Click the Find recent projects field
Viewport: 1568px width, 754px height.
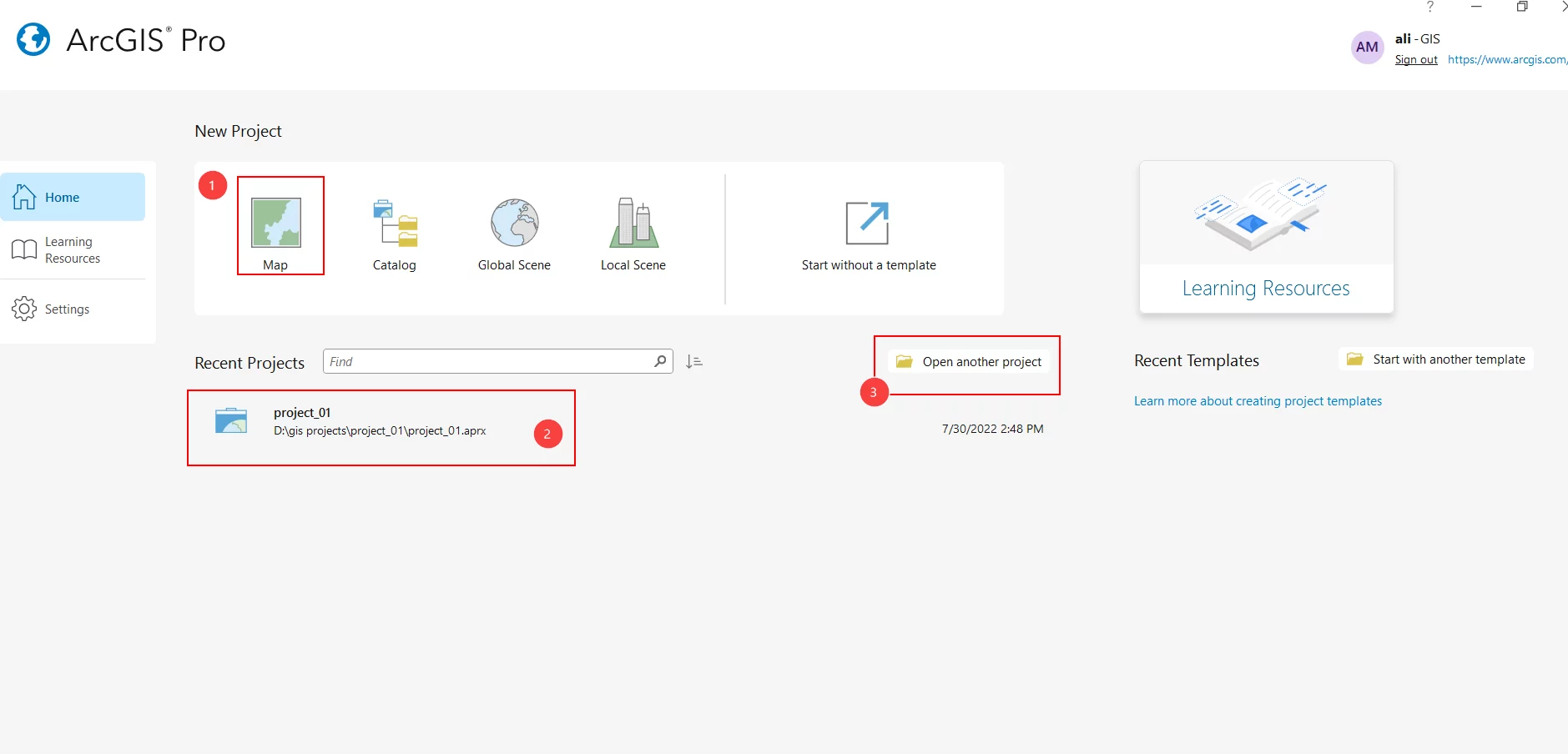pos(497,361)
